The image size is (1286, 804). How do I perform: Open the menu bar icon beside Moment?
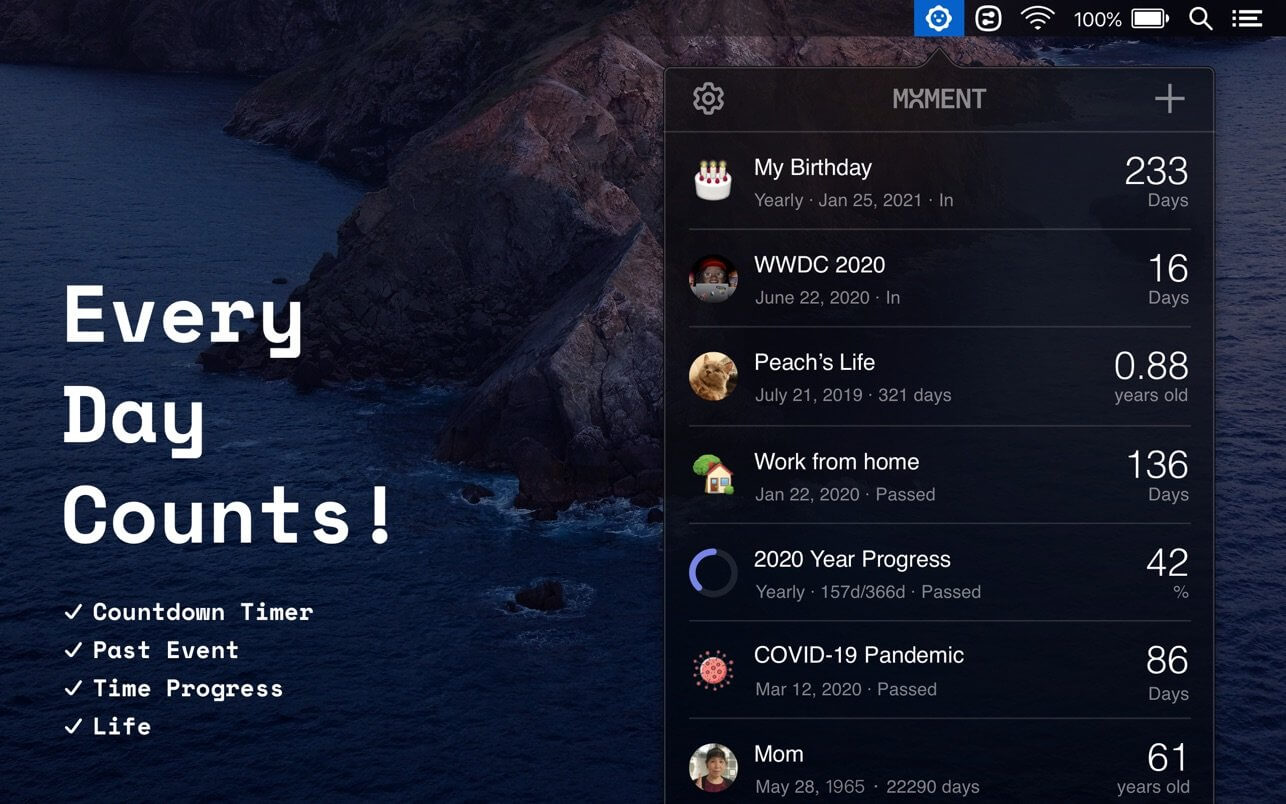tap(988, 18)
